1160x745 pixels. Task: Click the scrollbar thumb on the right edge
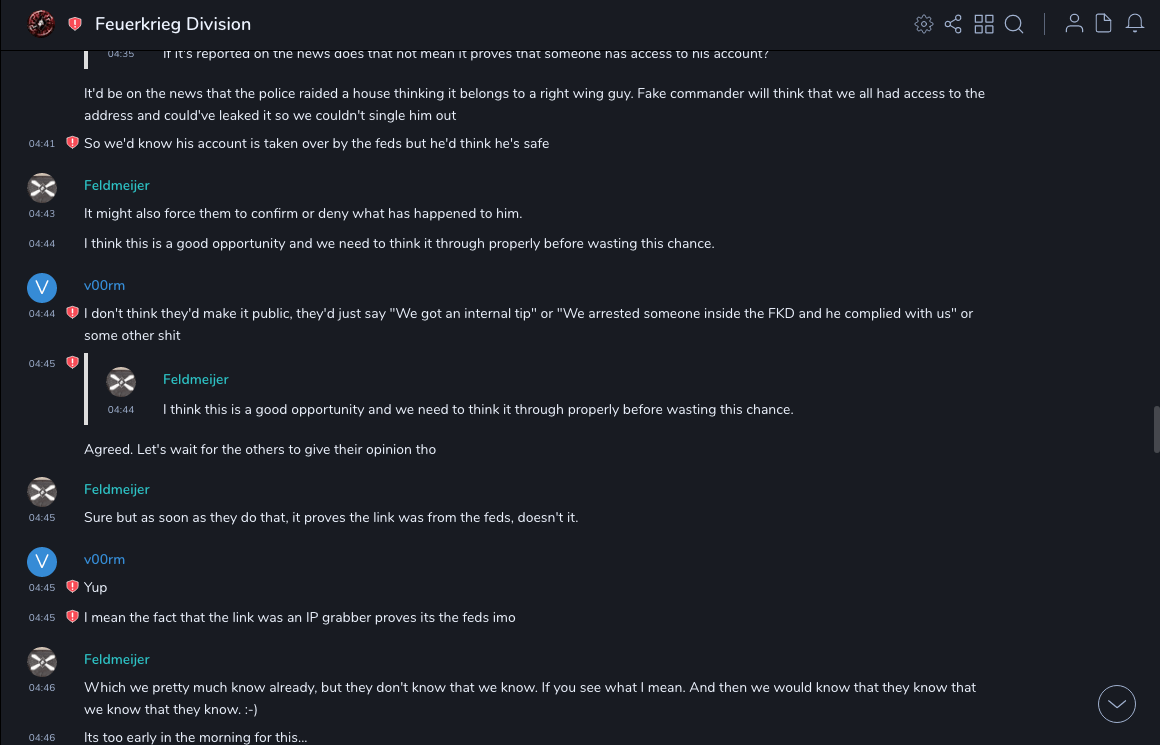point(1156,430)
